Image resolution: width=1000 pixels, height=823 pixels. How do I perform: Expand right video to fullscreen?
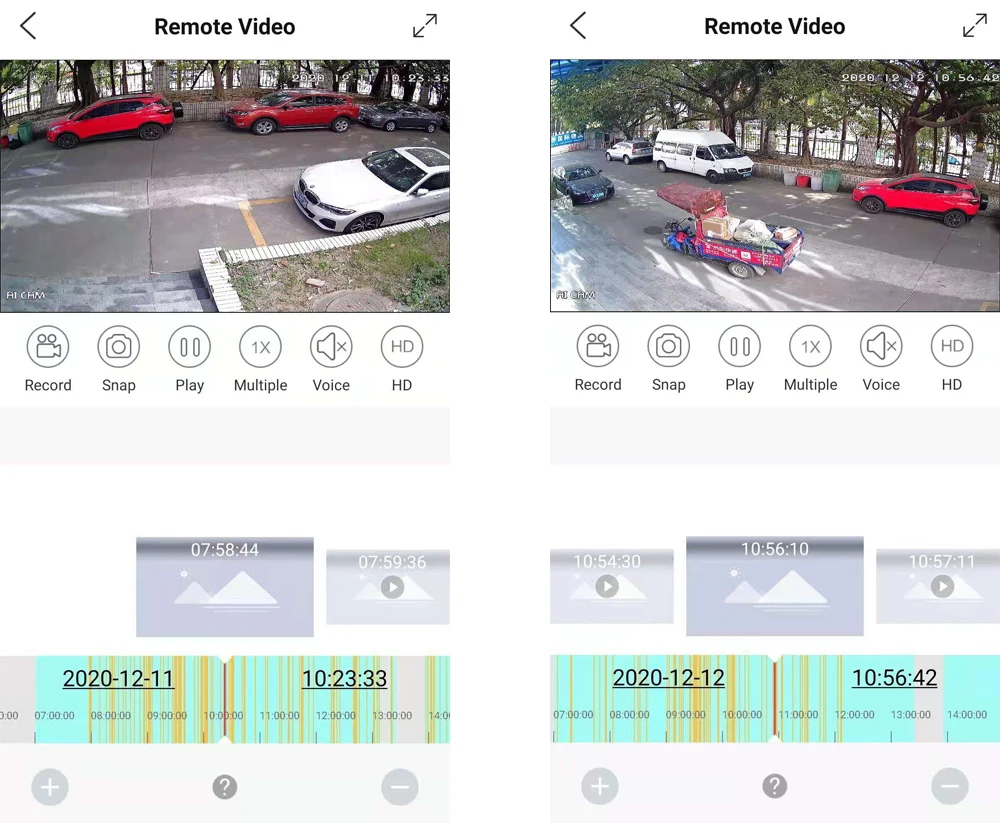(974, 26)
